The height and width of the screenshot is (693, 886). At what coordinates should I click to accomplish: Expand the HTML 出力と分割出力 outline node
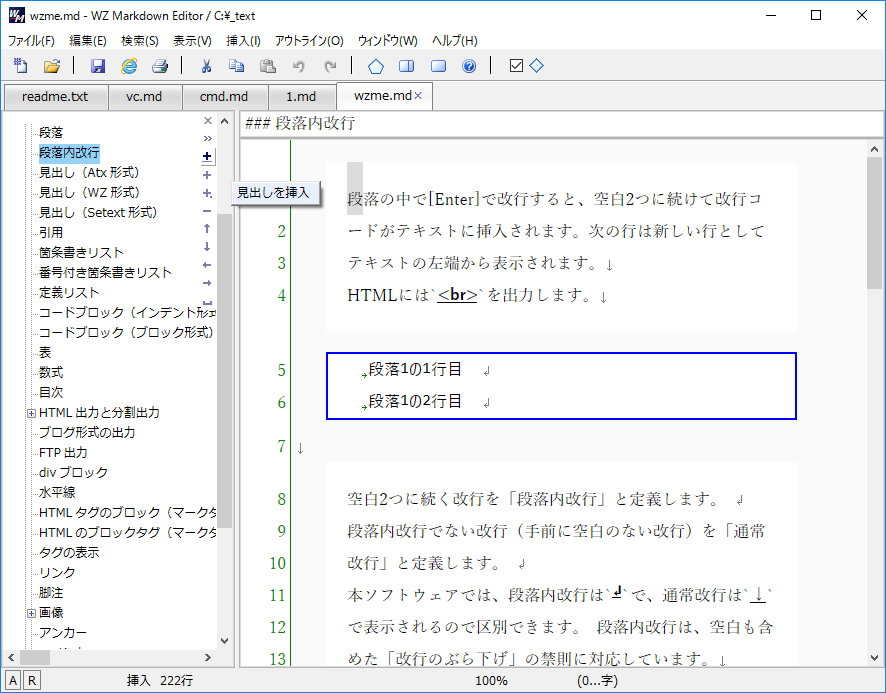coord(31,413)
